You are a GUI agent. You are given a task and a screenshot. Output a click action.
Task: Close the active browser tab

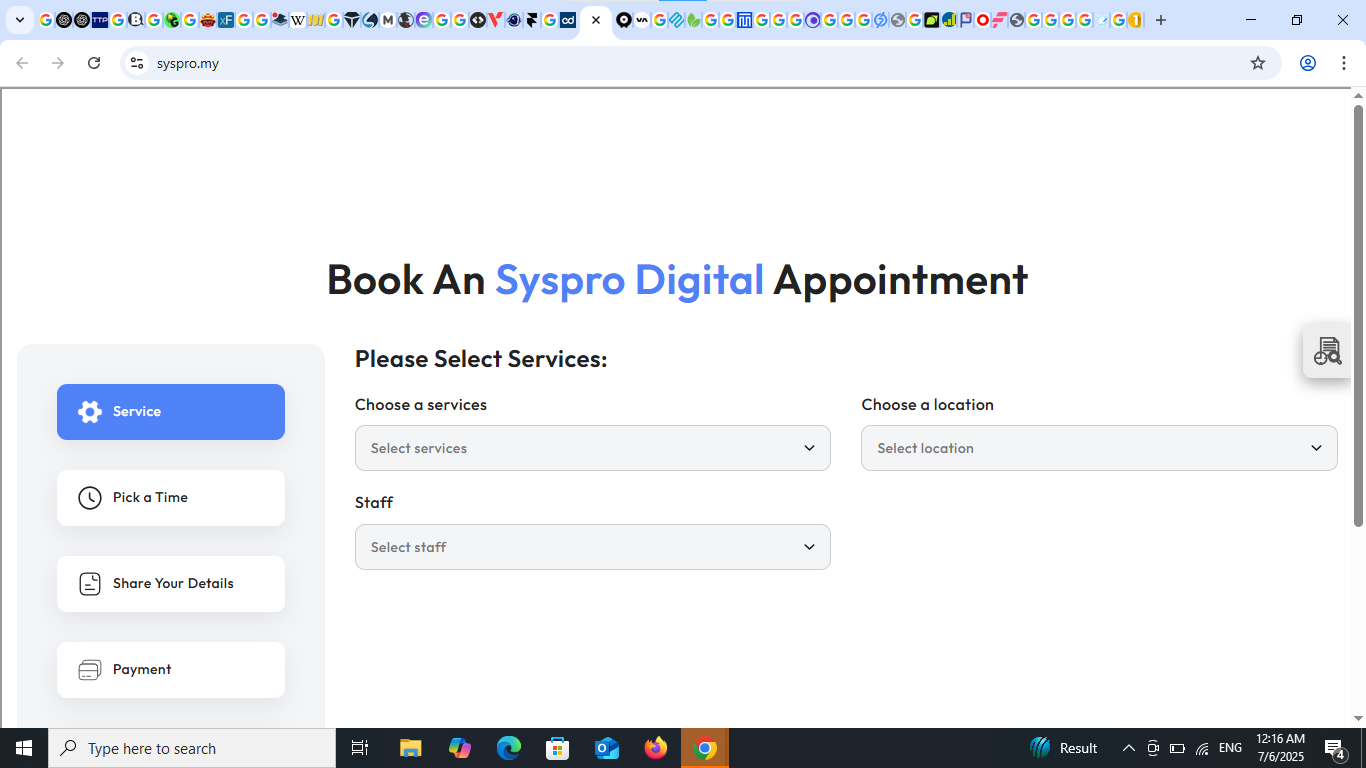point(596,20)
